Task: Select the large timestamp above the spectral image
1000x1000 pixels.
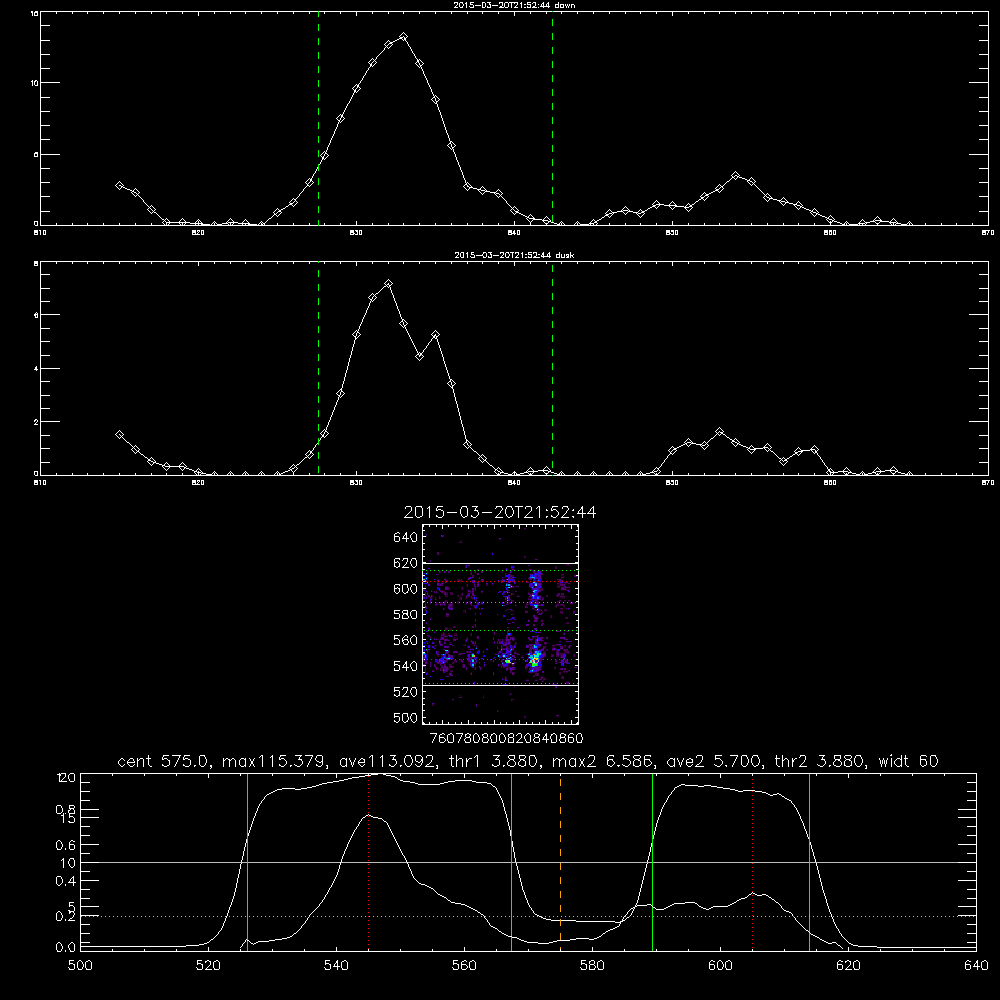Action: pos(500,512)
